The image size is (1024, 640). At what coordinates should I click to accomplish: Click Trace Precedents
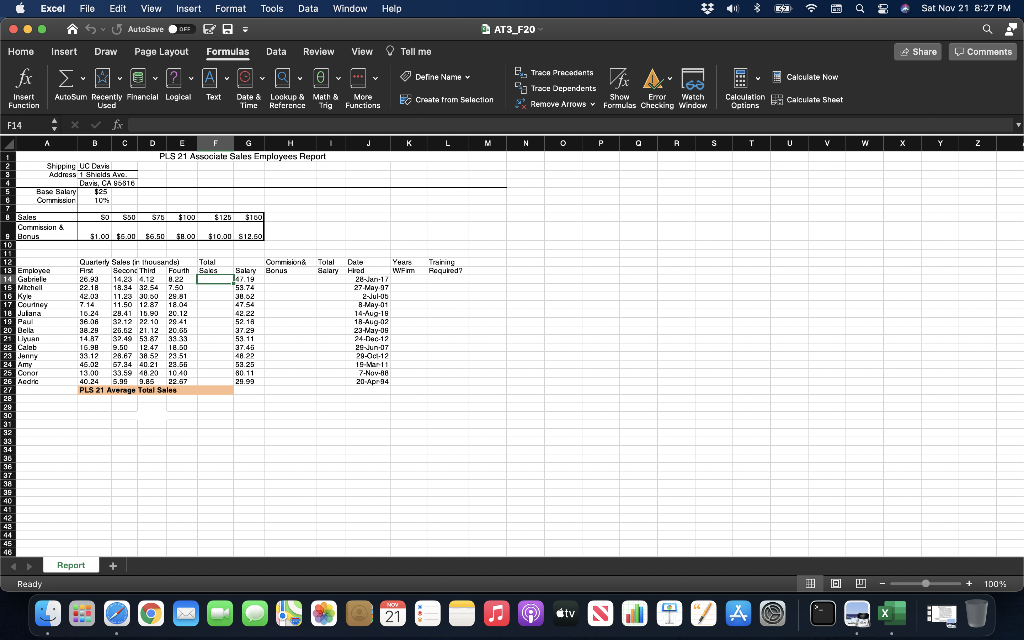click(554, 72)
